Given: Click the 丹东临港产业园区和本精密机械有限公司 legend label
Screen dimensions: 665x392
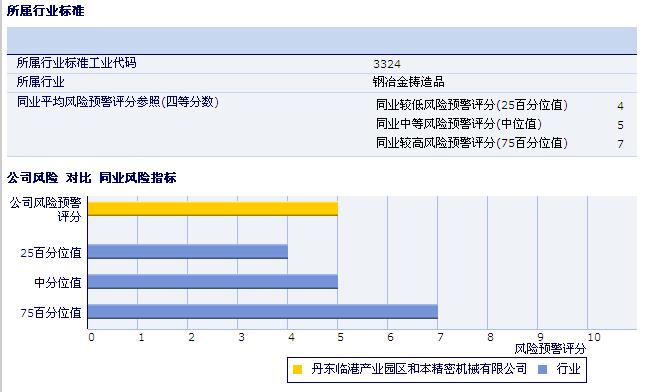Looking at the screenshot, I should coord(419,369).
